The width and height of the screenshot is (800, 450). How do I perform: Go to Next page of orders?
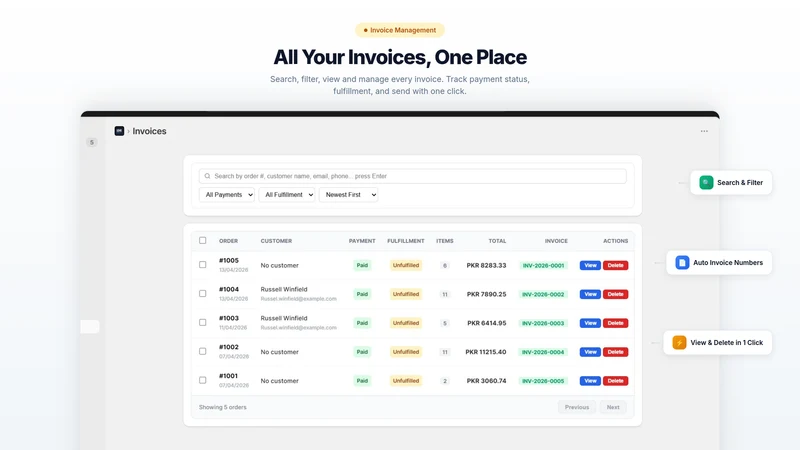pyautogui.click(x=613, y=407)
